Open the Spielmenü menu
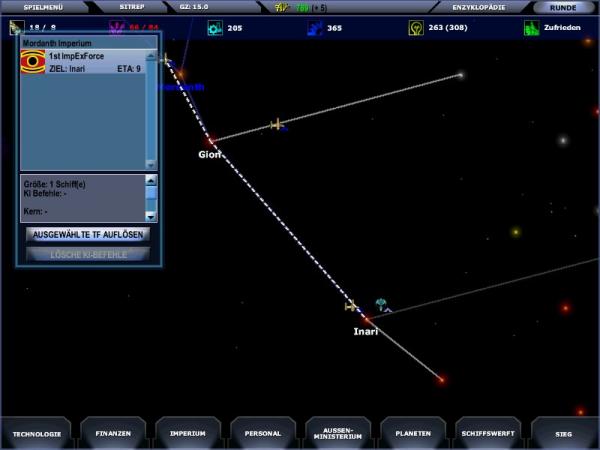 click(43, 7)
